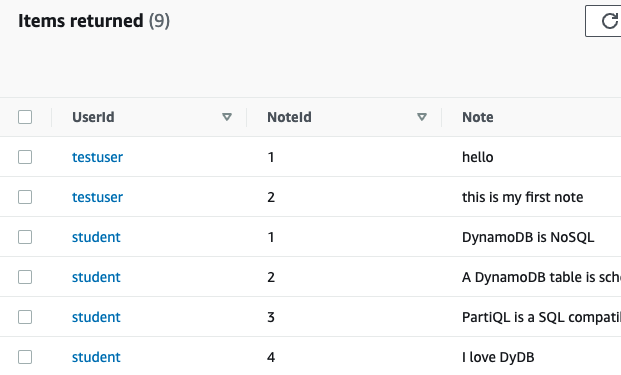Image resolution: width=621 pixels, height=375 pixels.
Task: Check the box for testuser note 1
Action: (x=25, y=157)
